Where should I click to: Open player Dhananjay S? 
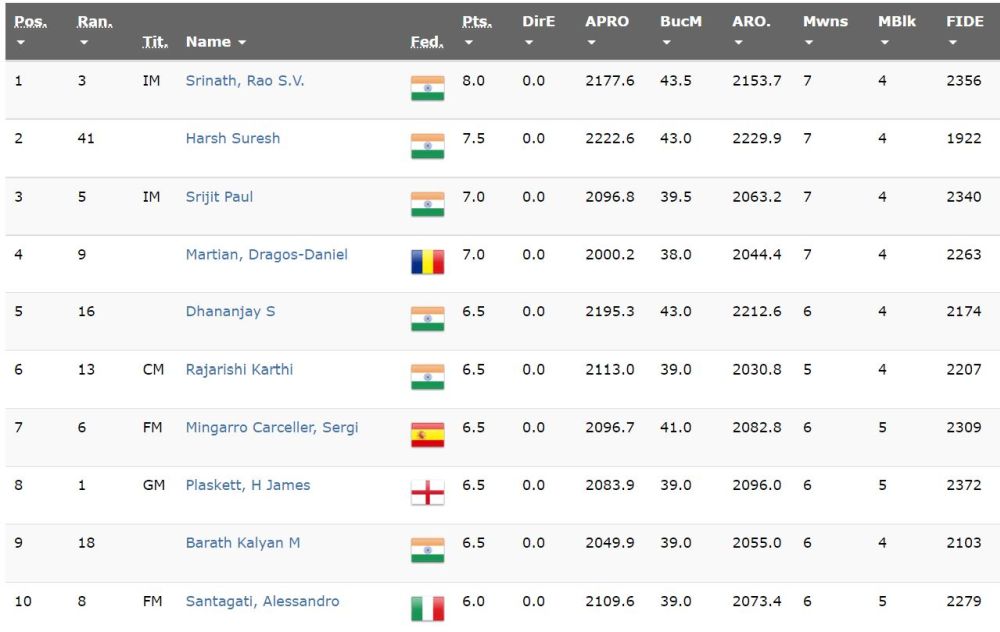point(230,311)
